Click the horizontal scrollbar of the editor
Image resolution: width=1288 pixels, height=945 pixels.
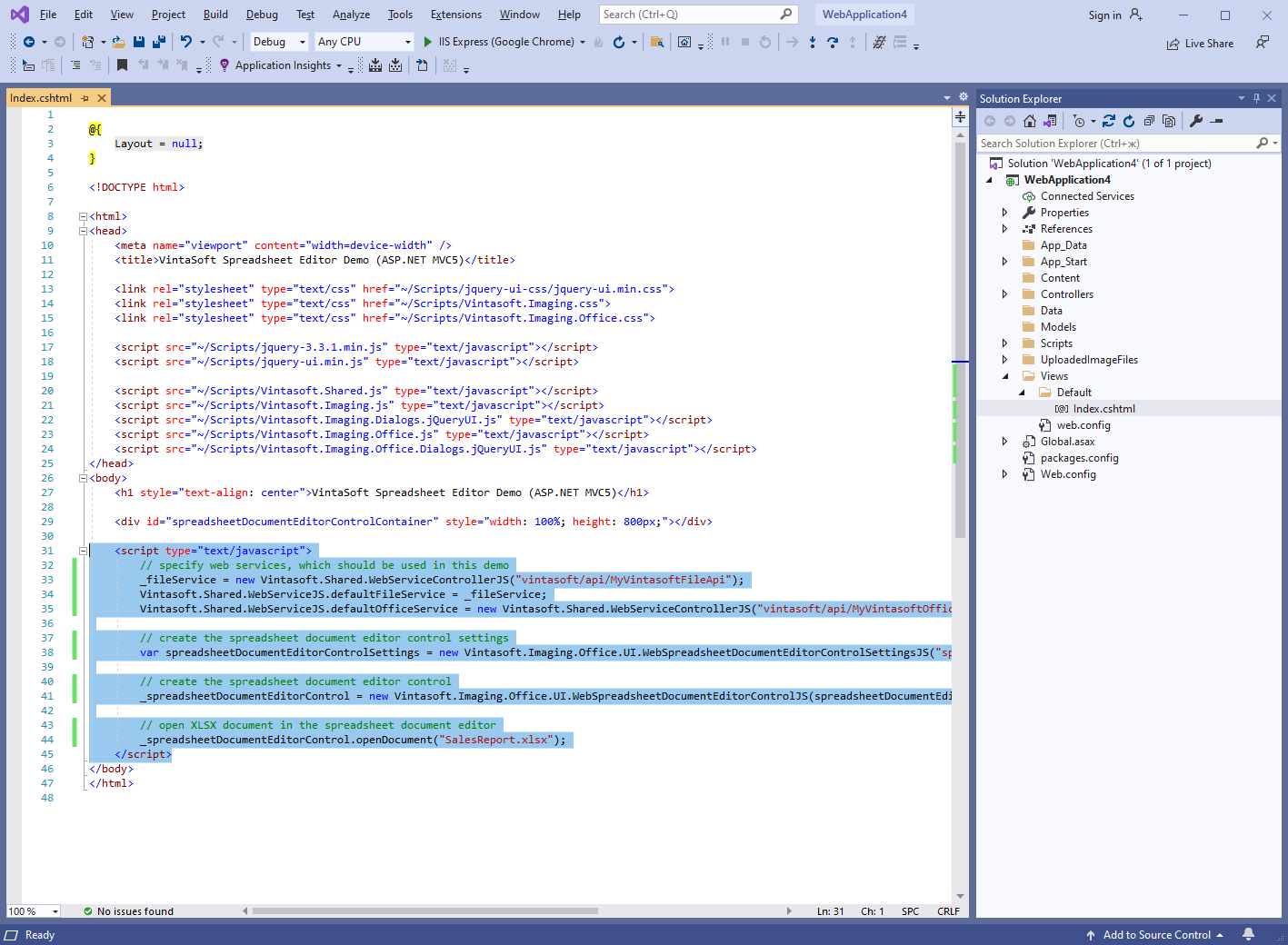click(x=424, y=910)
